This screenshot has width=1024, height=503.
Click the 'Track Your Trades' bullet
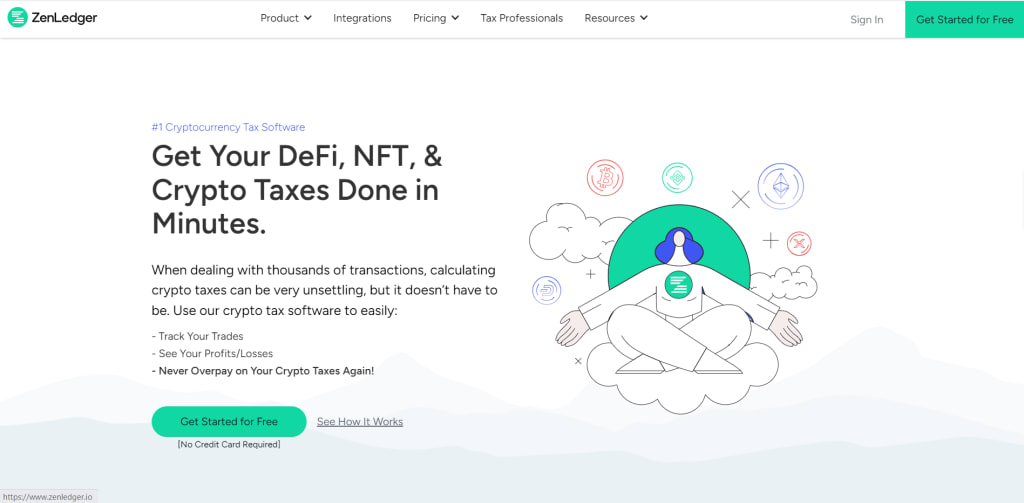(x=197, y=336)
